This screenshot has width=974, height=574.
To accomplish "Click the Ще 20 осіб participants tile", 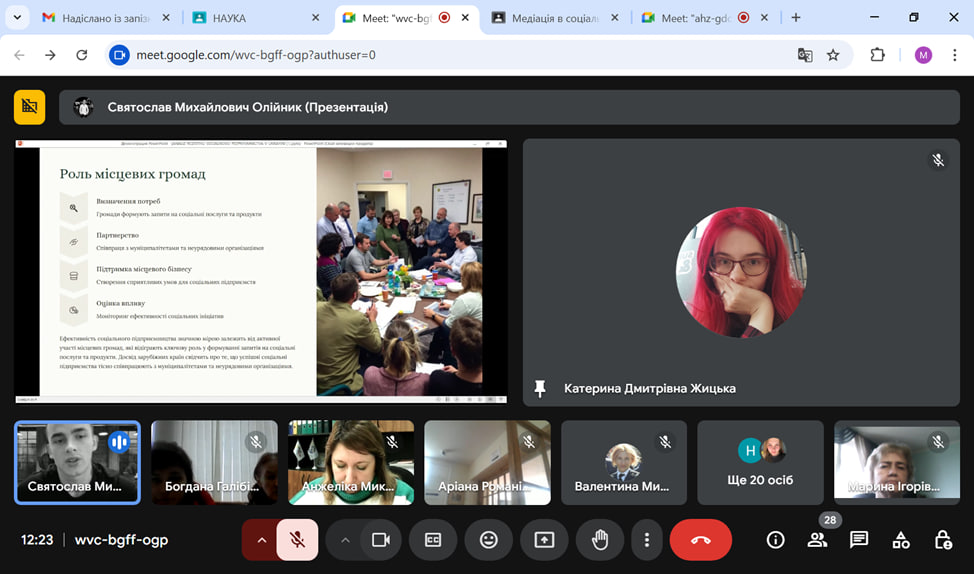I will [760, 462].
